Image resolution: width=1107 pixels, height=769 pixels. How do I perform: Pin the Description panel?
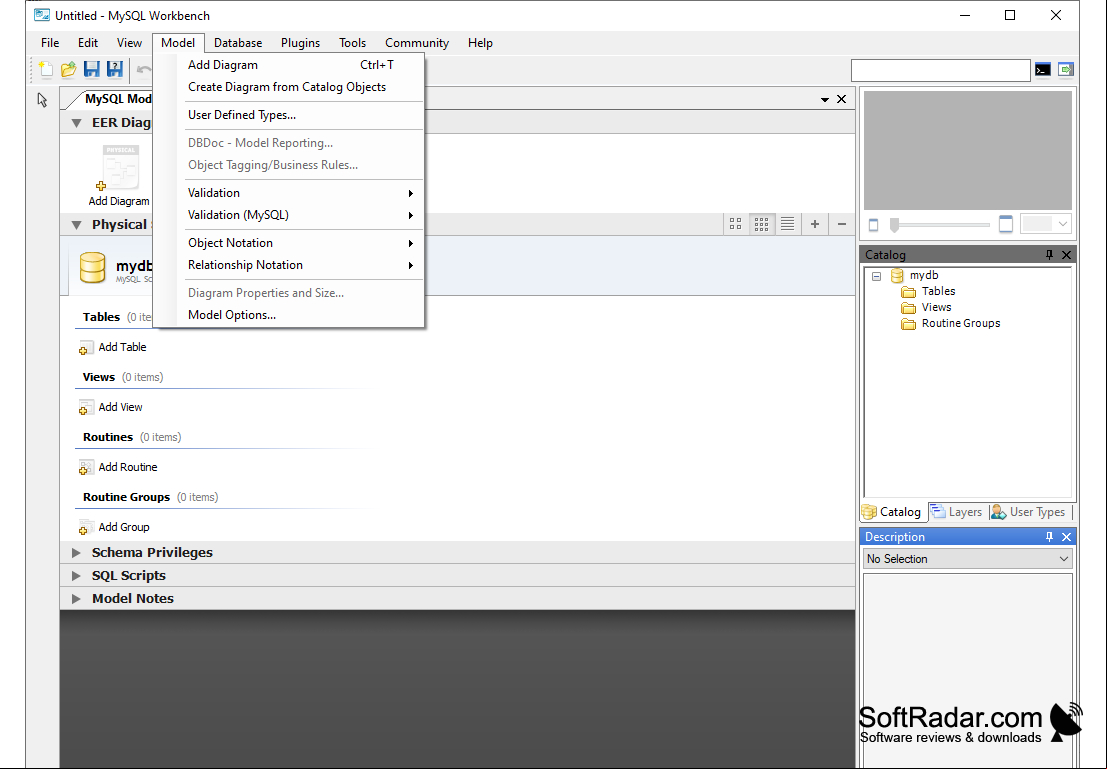[x=1049, y=537]
